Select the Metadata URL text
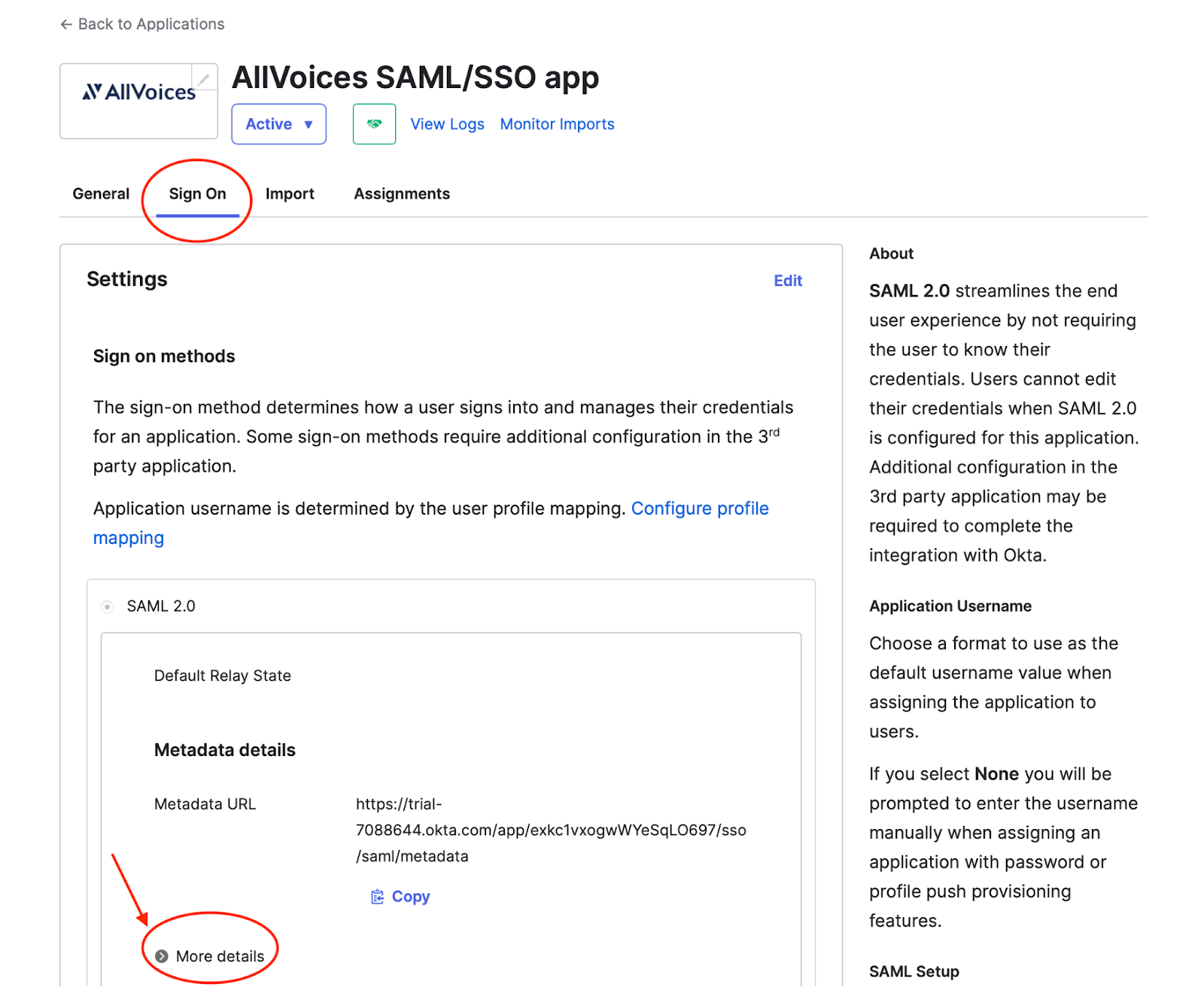The height and width of the screenshot is (987, 1204). point(551,831)
